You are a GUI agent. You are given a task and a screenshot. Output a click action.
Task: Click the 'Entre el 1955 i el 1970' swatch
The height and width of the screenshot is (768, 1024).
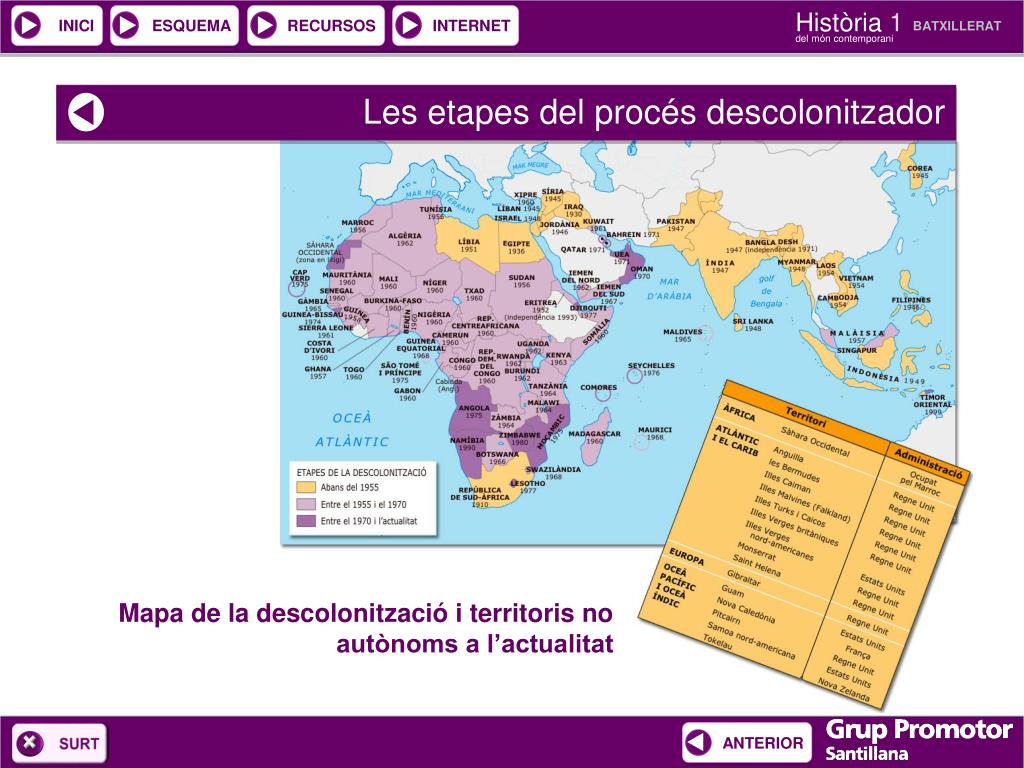(x=306, y=504)
